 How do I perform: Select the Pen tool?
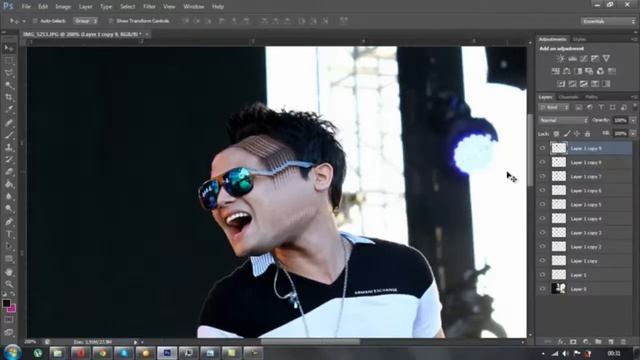pos(9,222)
